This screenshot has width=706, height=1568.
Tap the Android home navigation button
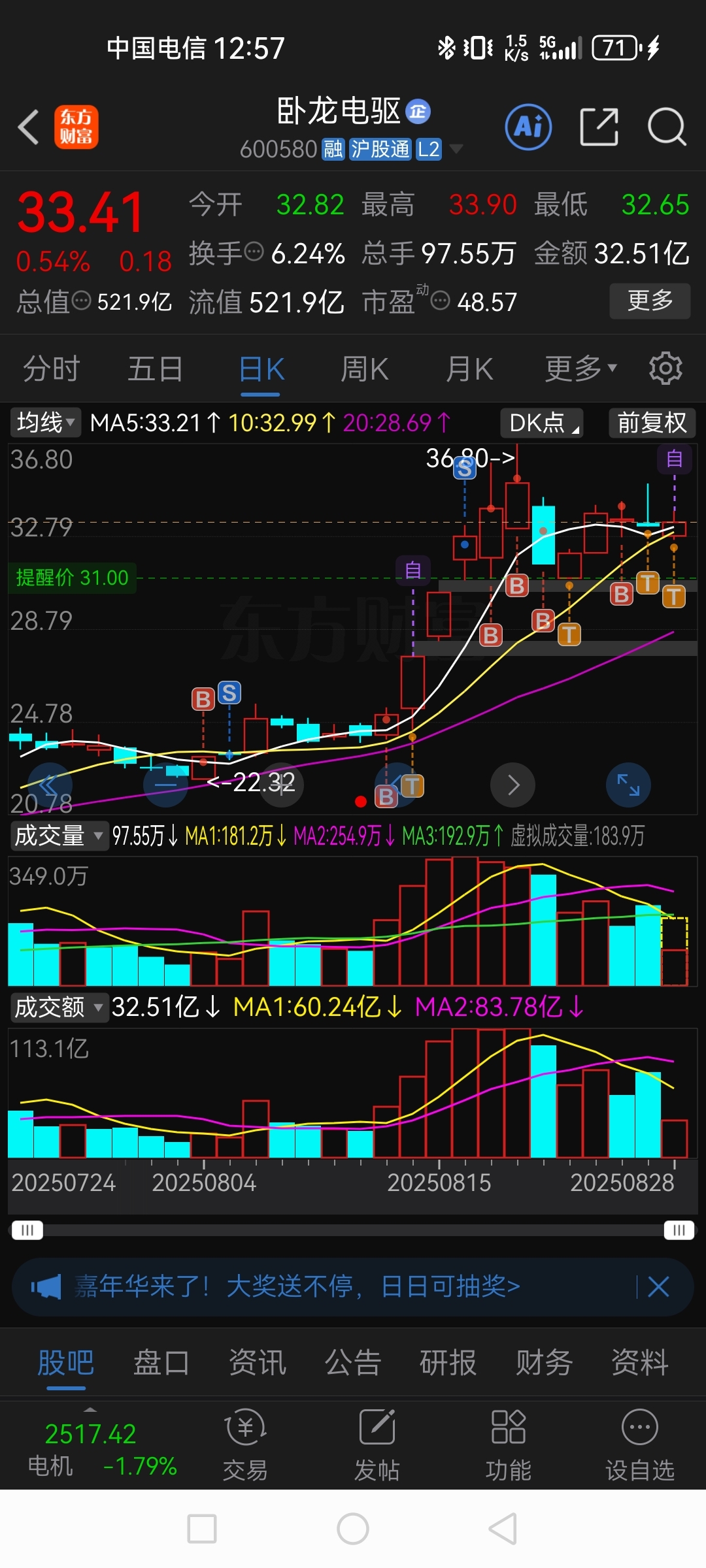[353, 1529]
